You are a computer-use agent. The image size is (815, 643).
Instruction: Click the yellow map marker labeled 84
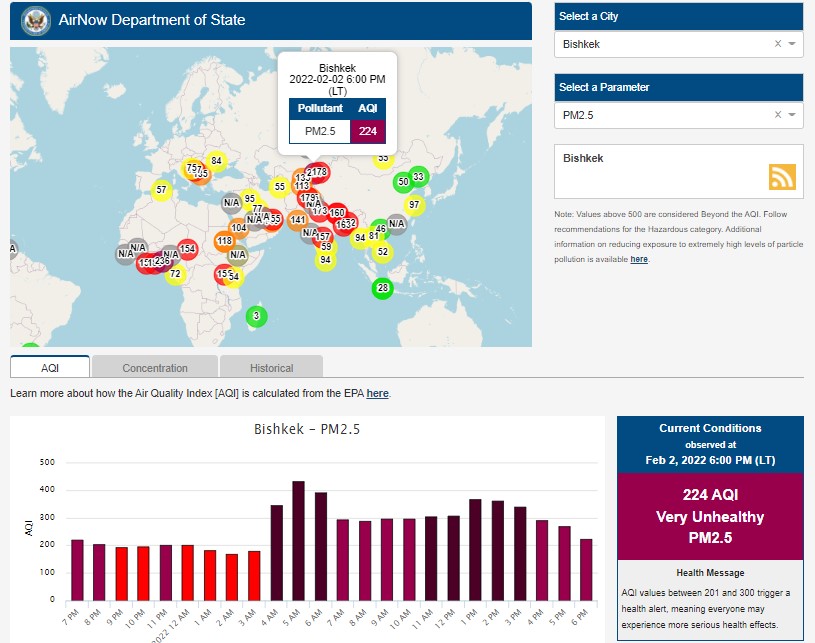click(216, 161)
